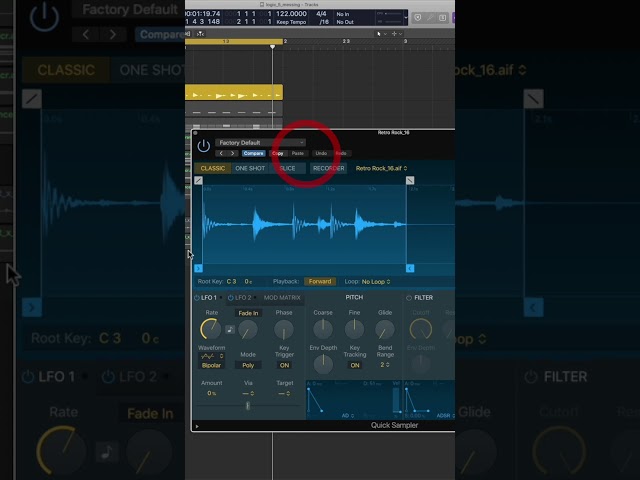Image resolution: width=640 pixels, height=480 pixels.
Task: Toggle the LFO 2 power icon
Action: tap(231, 298)
